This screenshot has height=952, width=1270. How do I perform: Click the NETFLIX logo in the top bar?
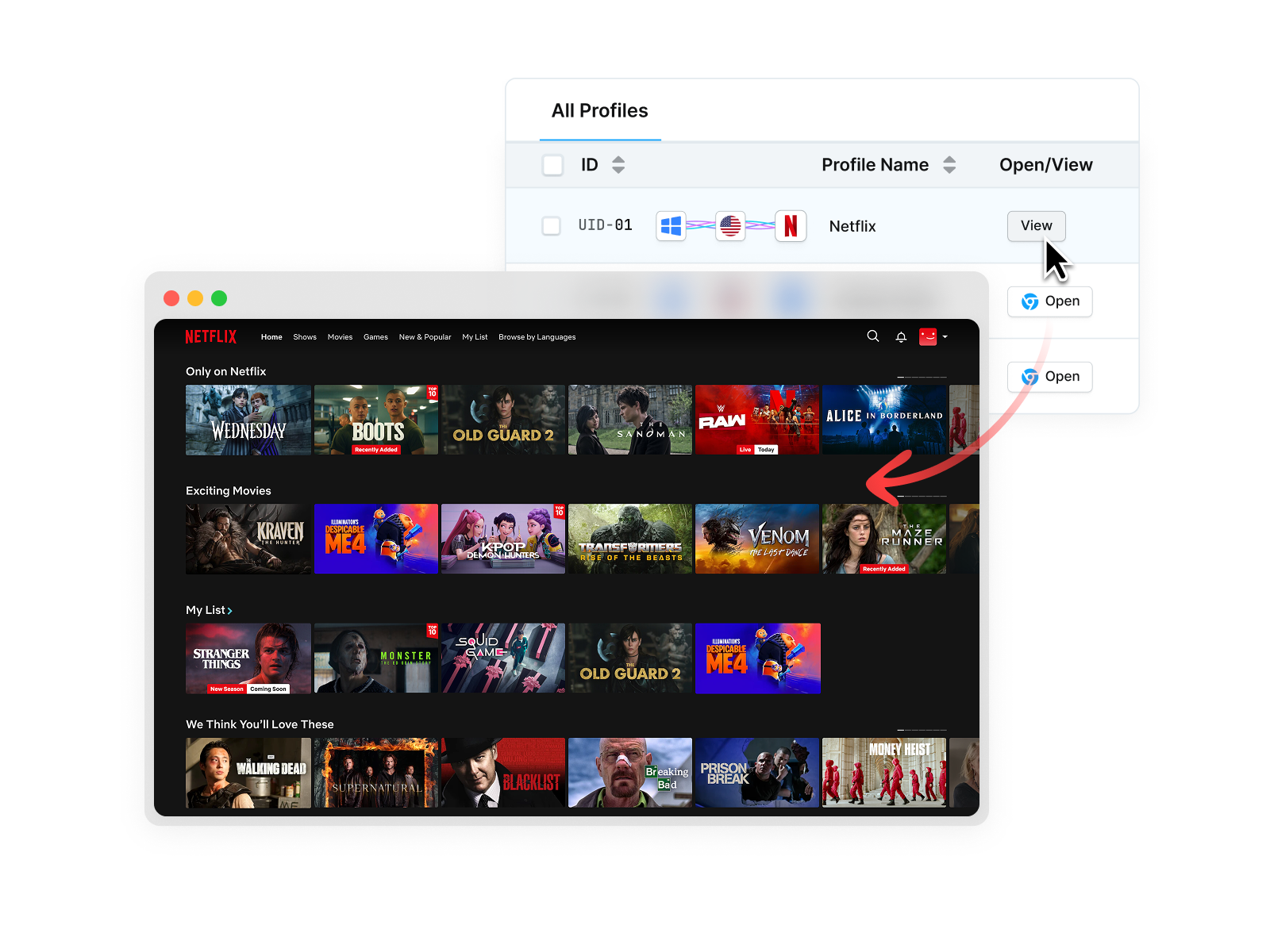click(210, 336)
